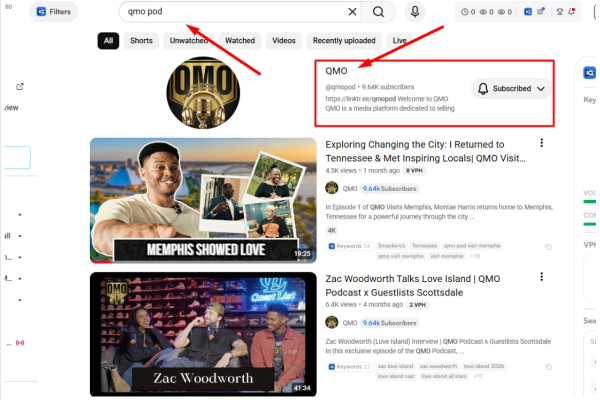The image size is (600, 400).
Task: Open the Exploring Changing the City video title
Action: pyautogui.click(x=425, y=151)
